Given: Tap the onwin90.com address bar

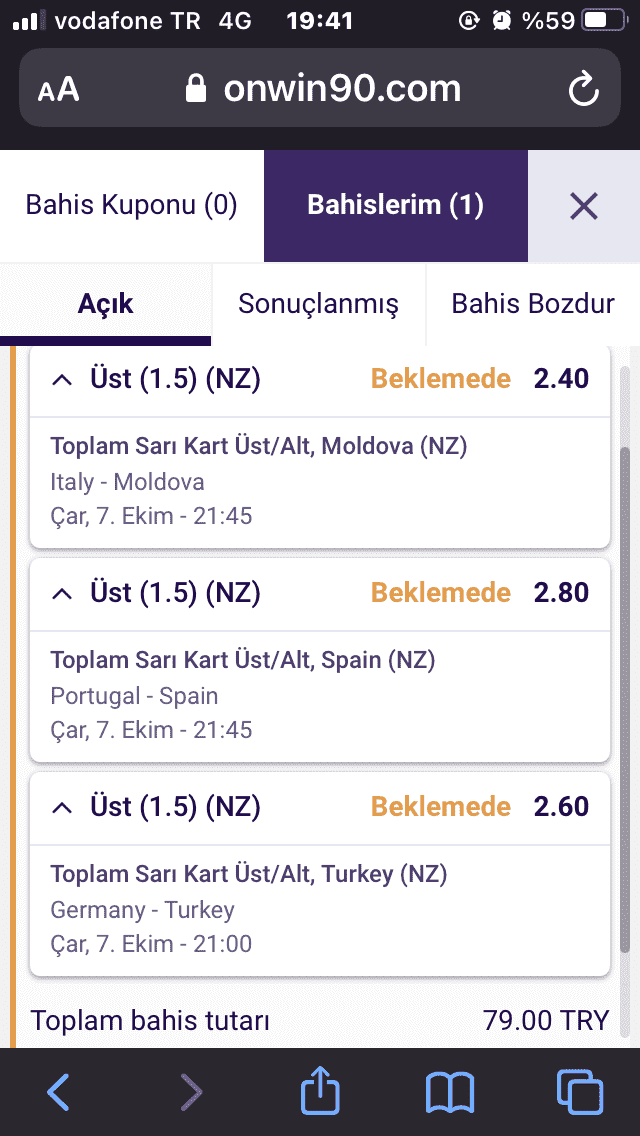Looking at the screenshot, I should [320, 88].
